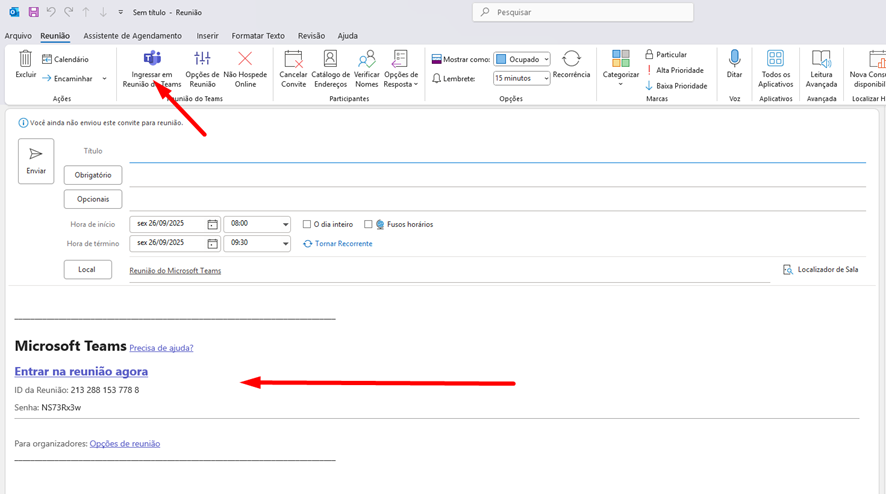Click the Ditar microphone icon
Screen dimensions: 886x494
click(735, 59)
